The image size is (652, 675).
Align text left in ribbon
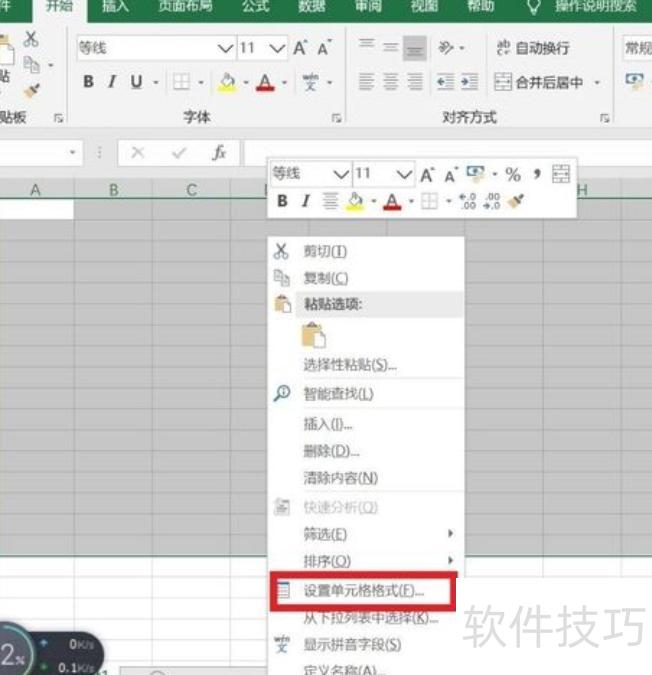pyautogui.click(x=366, y=81)
